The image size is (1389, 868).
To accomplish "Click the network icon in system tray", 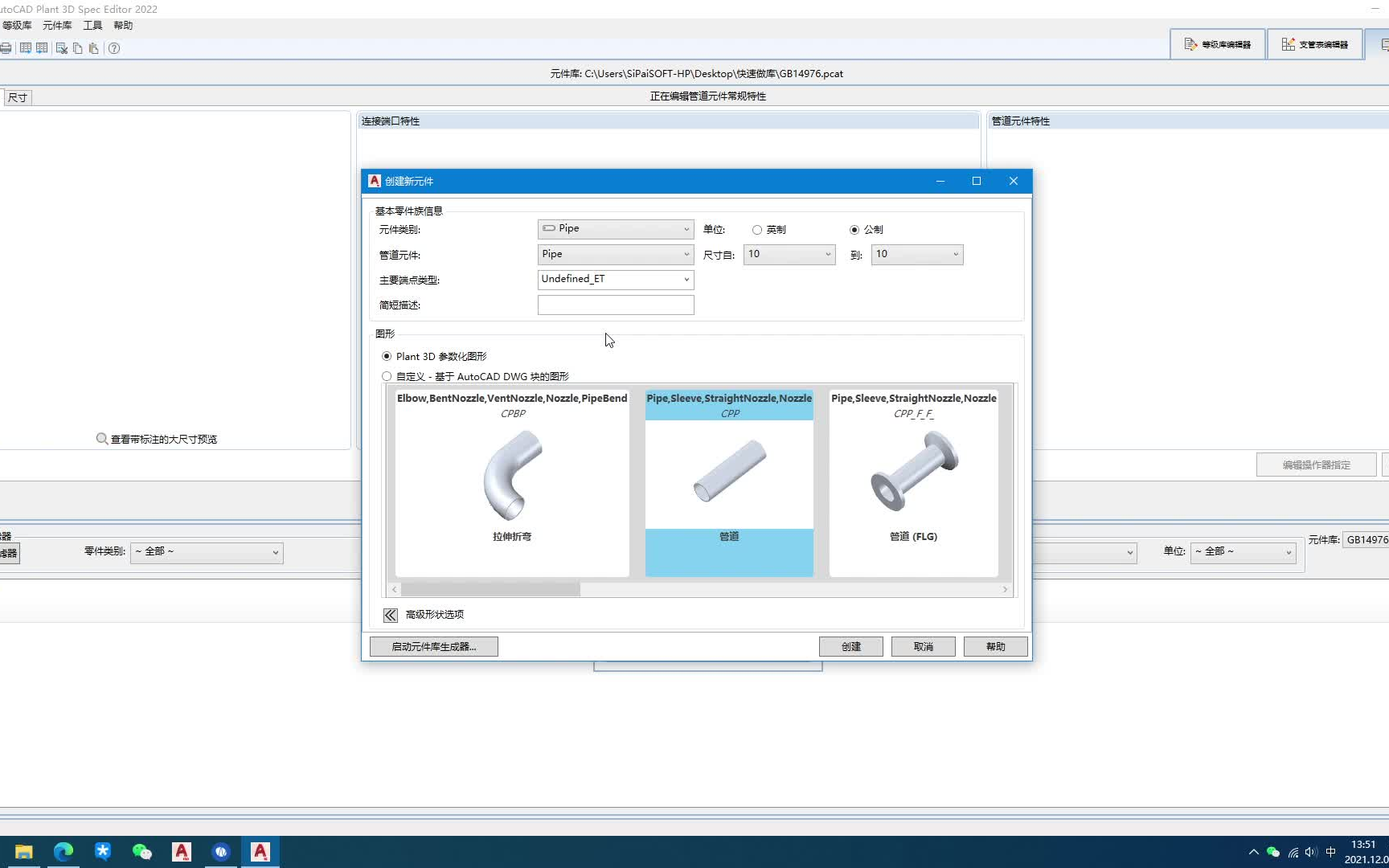I will [x=1293, y=852].
